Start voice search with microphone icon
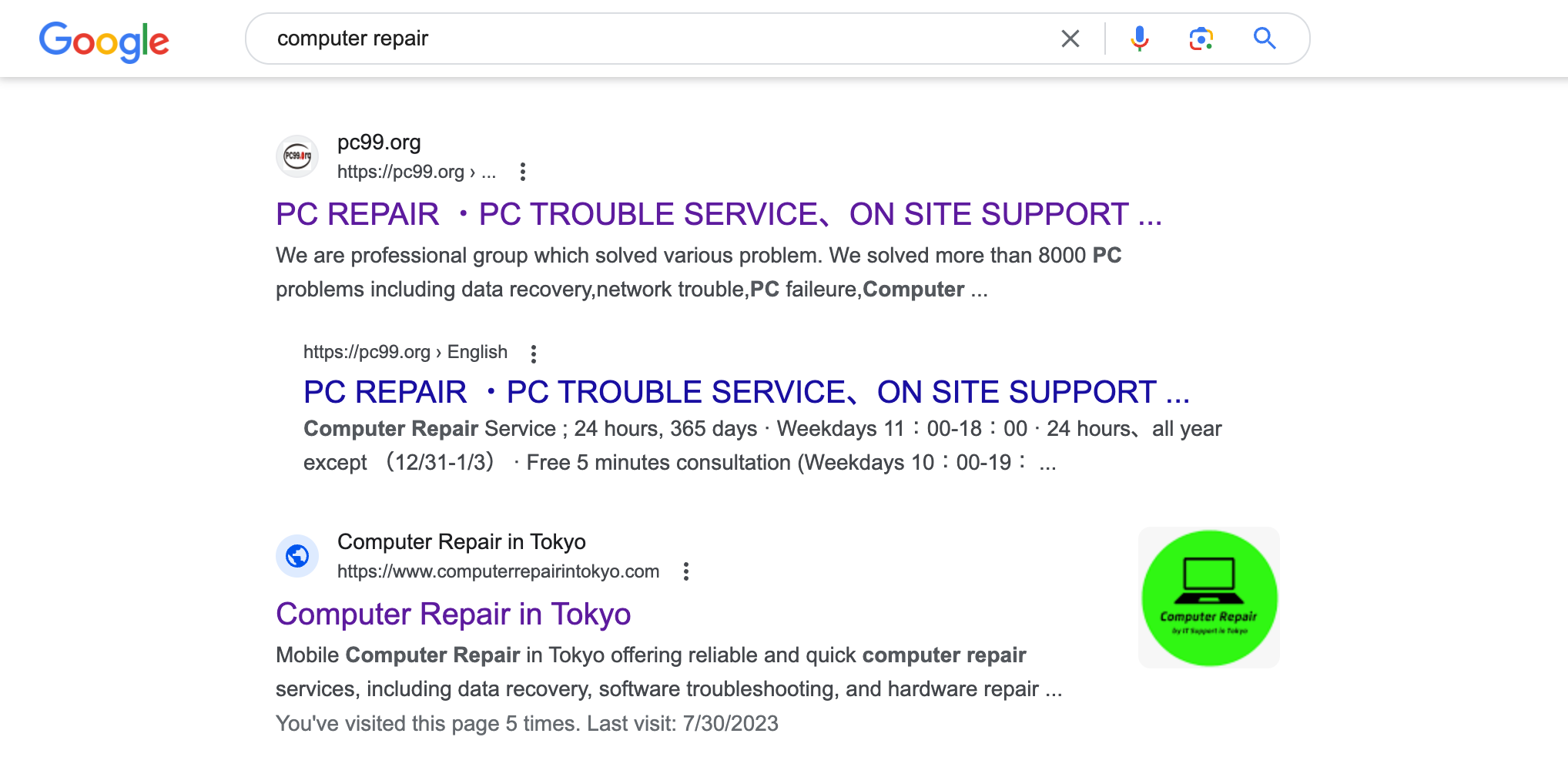 pyautogui.click(x=1140, y=39)
